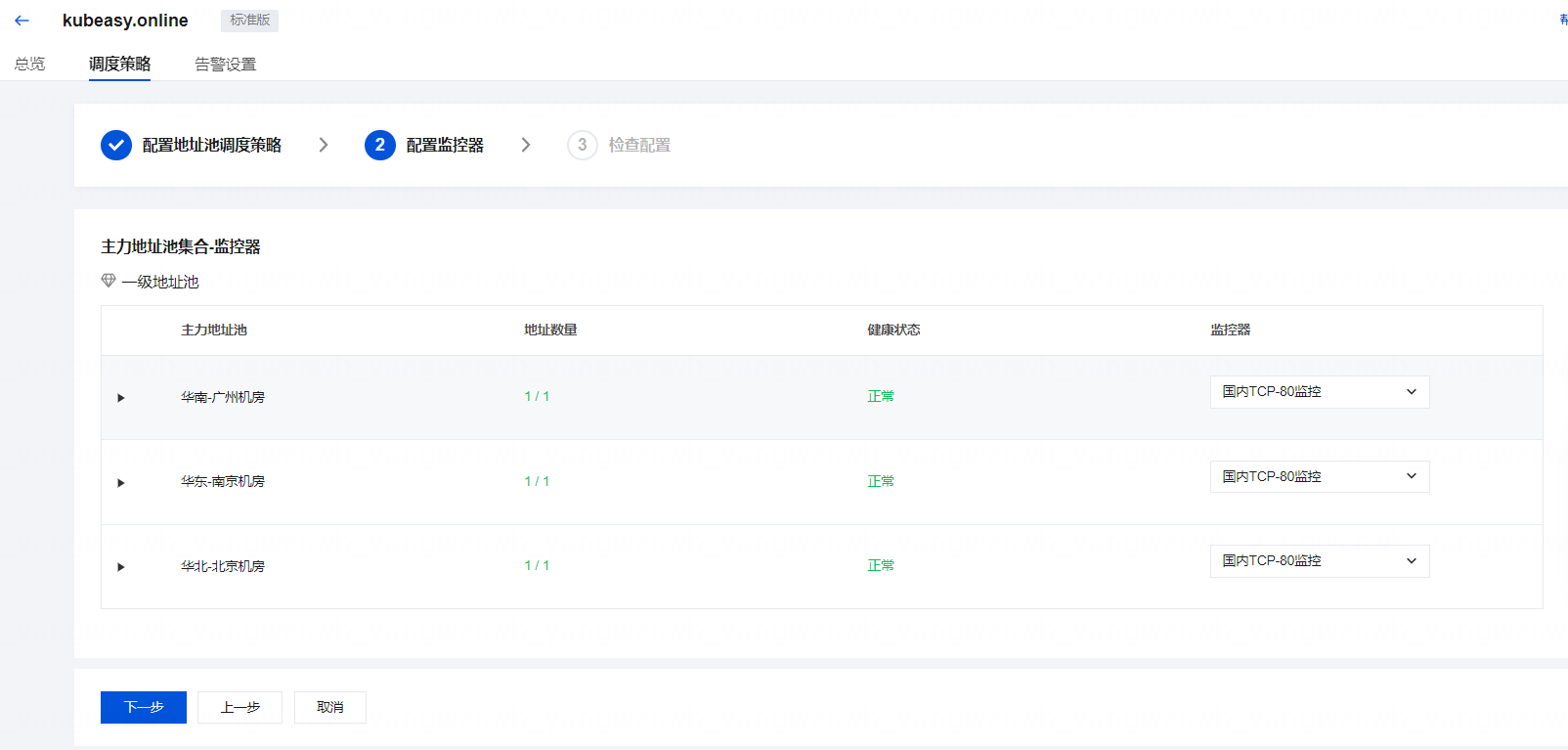
Task: Click the 华南-广州机房 pool name
Action: [223, 397]
